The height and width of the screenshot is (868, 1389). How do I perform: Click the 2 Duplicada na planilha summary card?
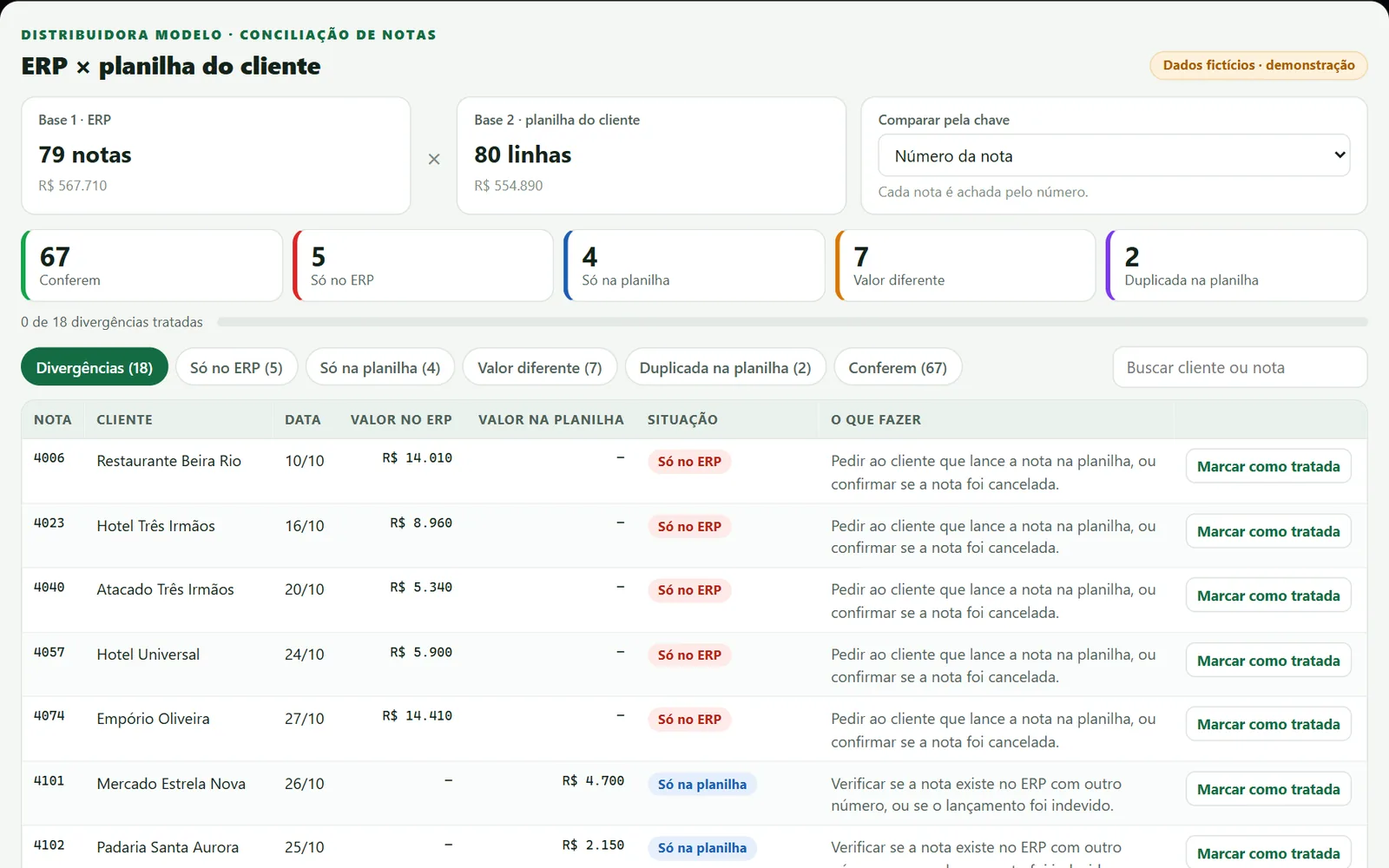[1237, 266]
